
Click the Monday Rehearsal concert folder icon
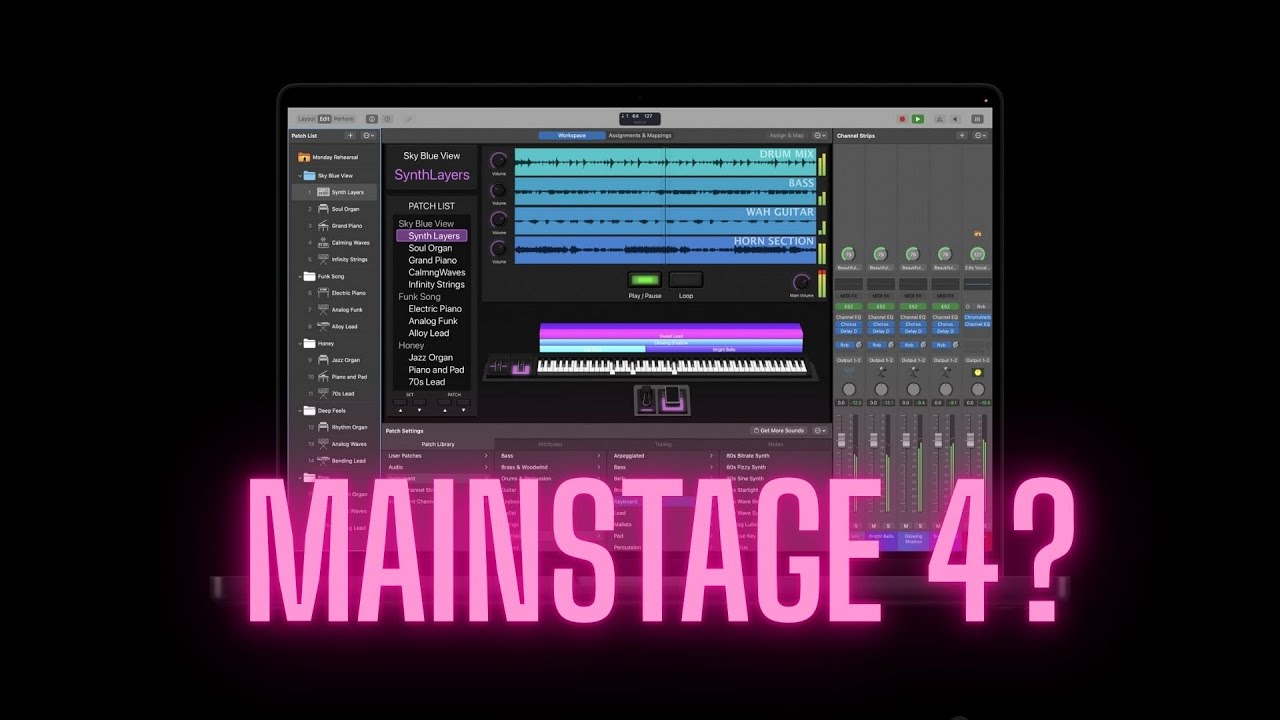304,157
